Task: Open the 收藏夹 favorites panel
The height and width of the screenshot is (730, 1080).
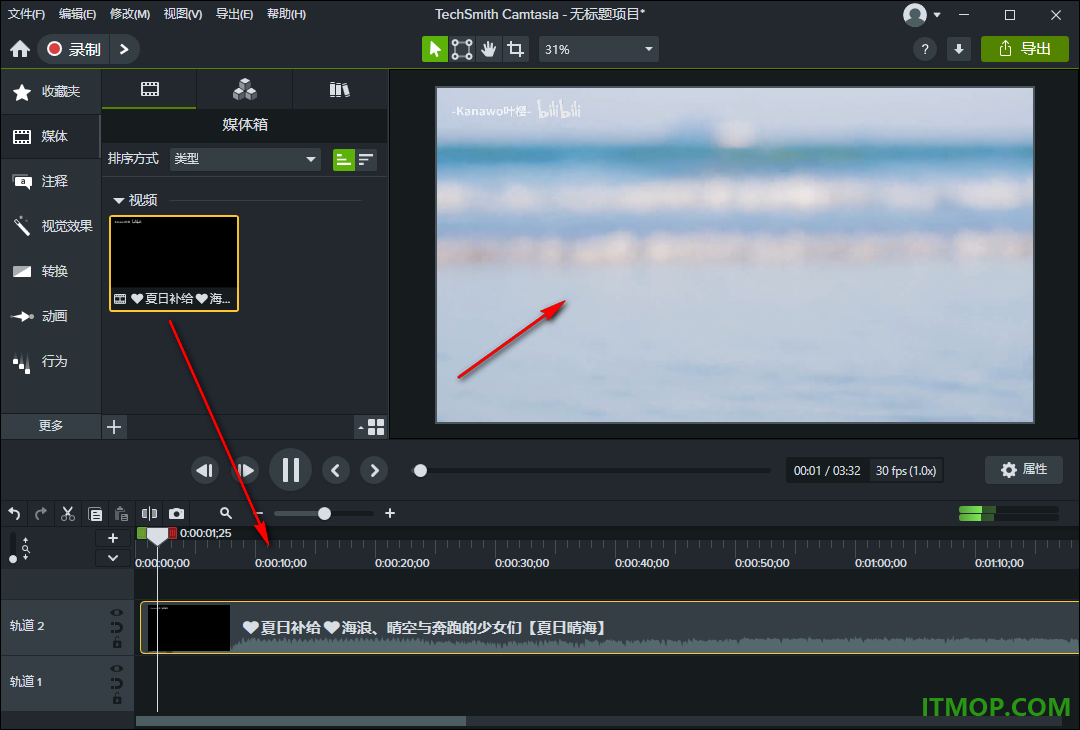Action: click(51, 92)
